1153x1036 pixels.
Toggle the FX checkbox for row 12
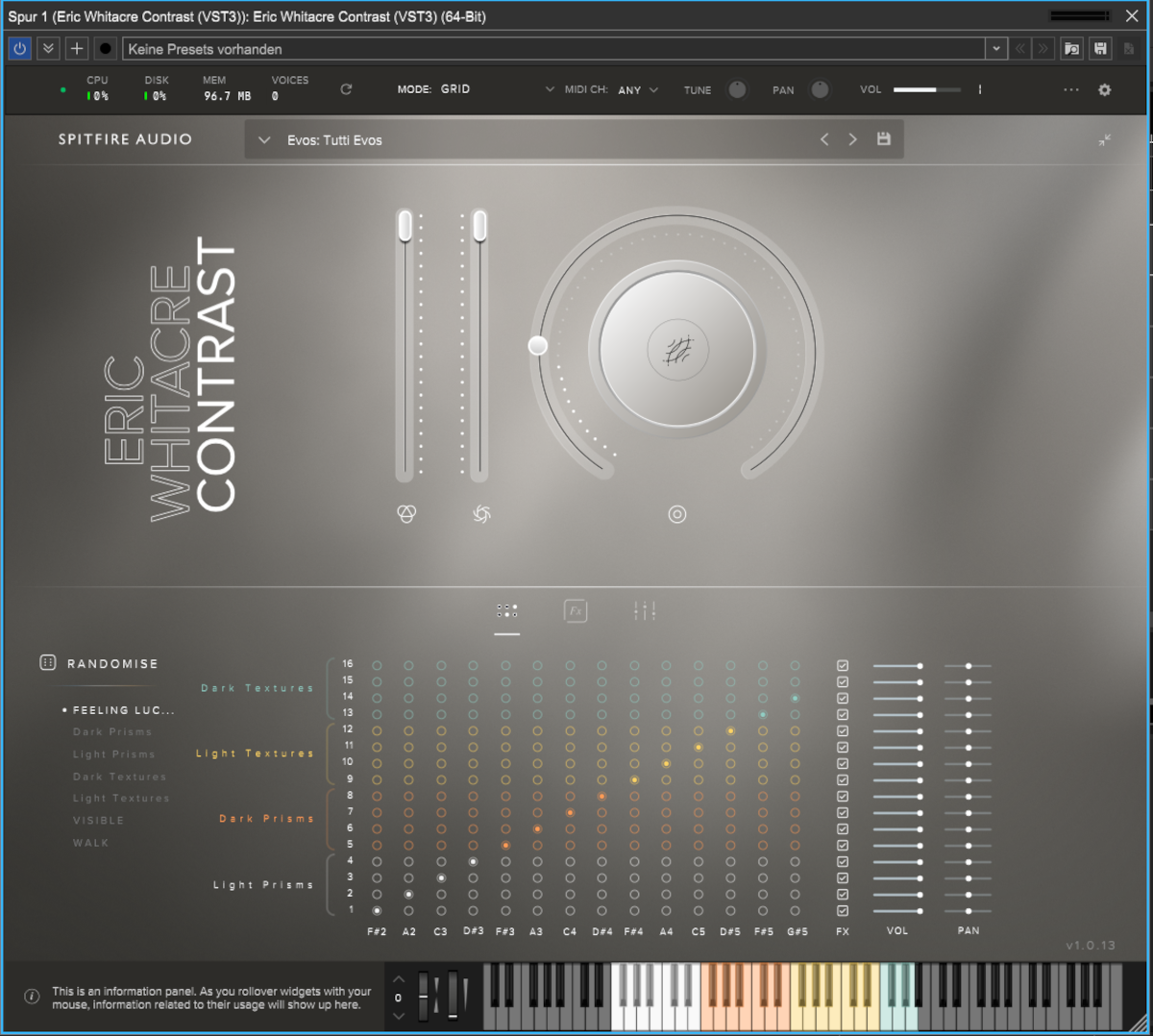click(x=843, y=730)
